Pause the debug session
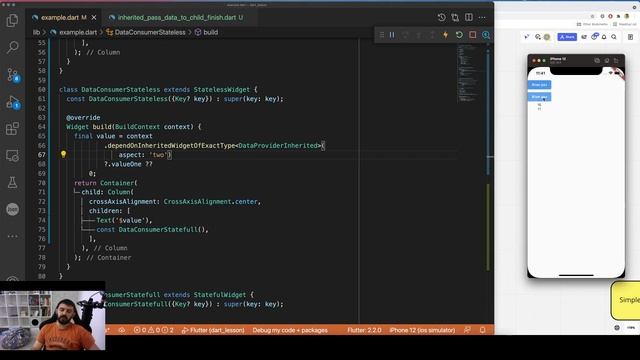 coord(392,35)
